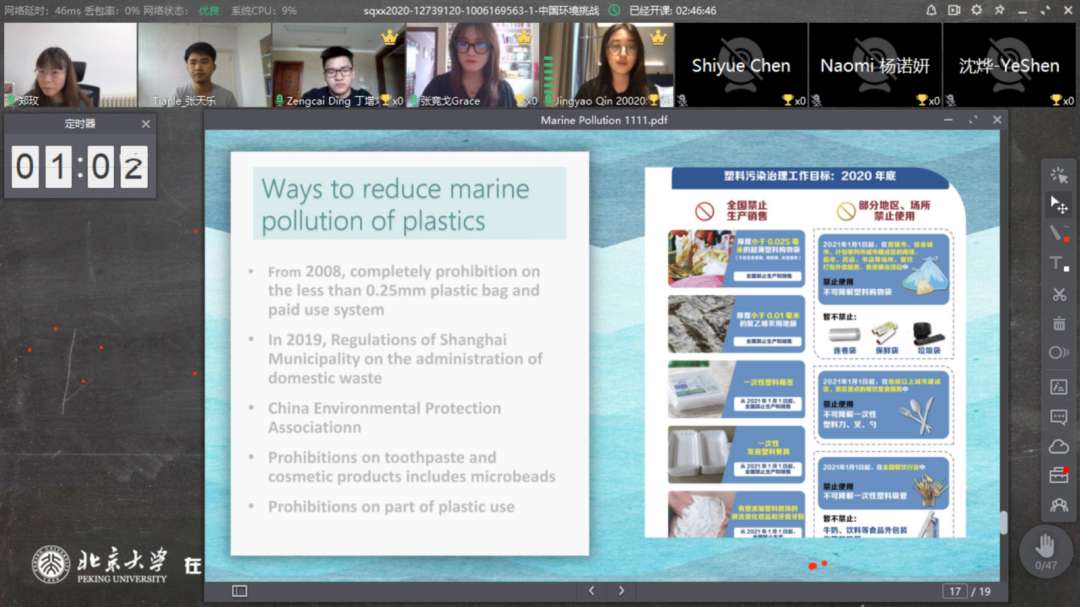Click the scissors cut tool
This screenshot has width=1080, height=607.
(1058, 294)
